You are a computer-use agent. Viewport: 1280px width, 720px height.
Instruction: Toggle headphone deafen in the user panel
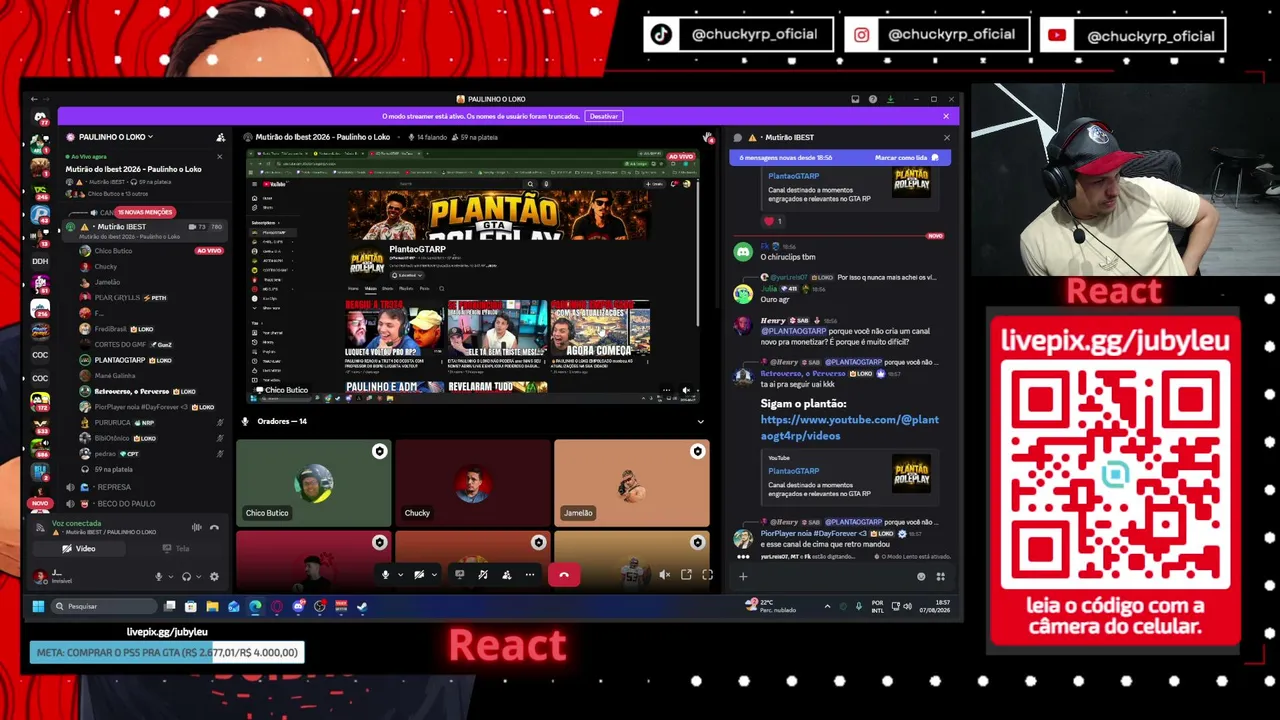coord(186,576)
